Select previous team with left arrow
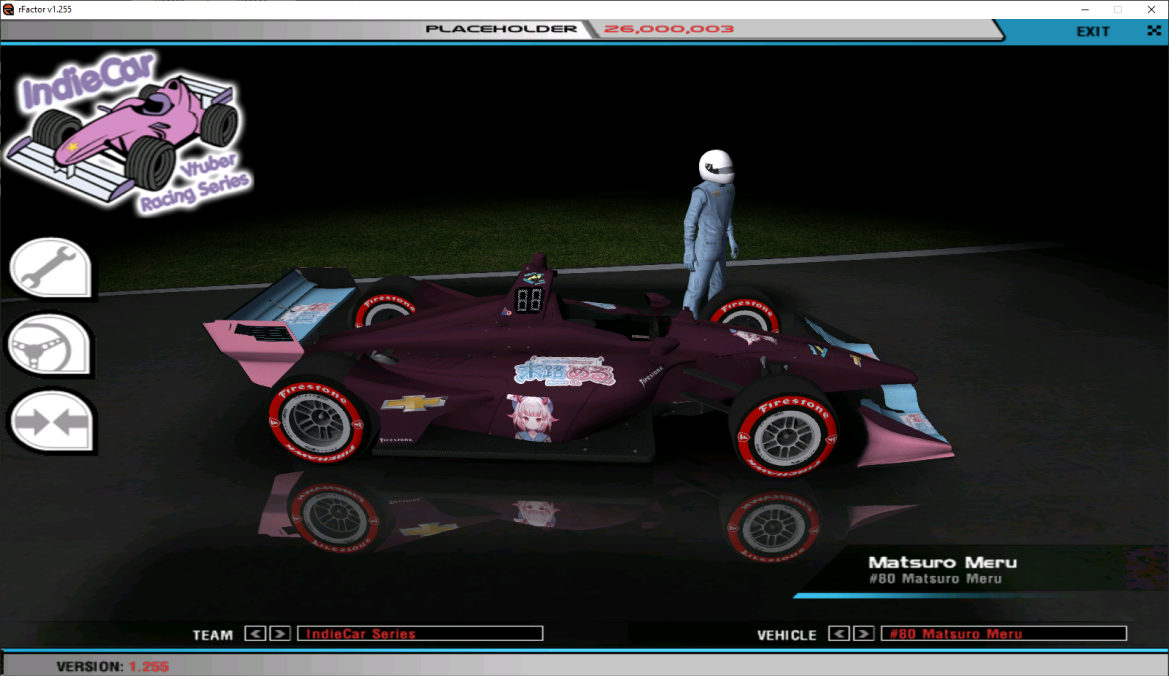Image resolution: width=1169 pixels, height=676 pixels. click(x=255, y=633)
